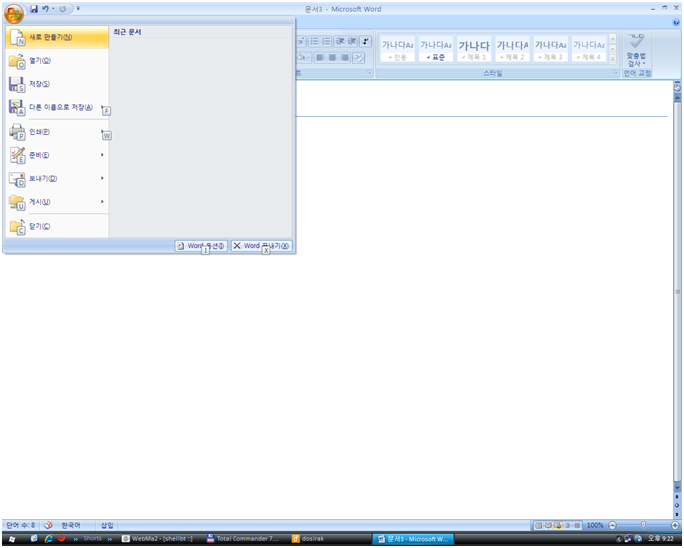This screenshot has width=684, height=548.
Task: Click the Redo icon in quick access toolbar
Action: click(x=63, y=9)
